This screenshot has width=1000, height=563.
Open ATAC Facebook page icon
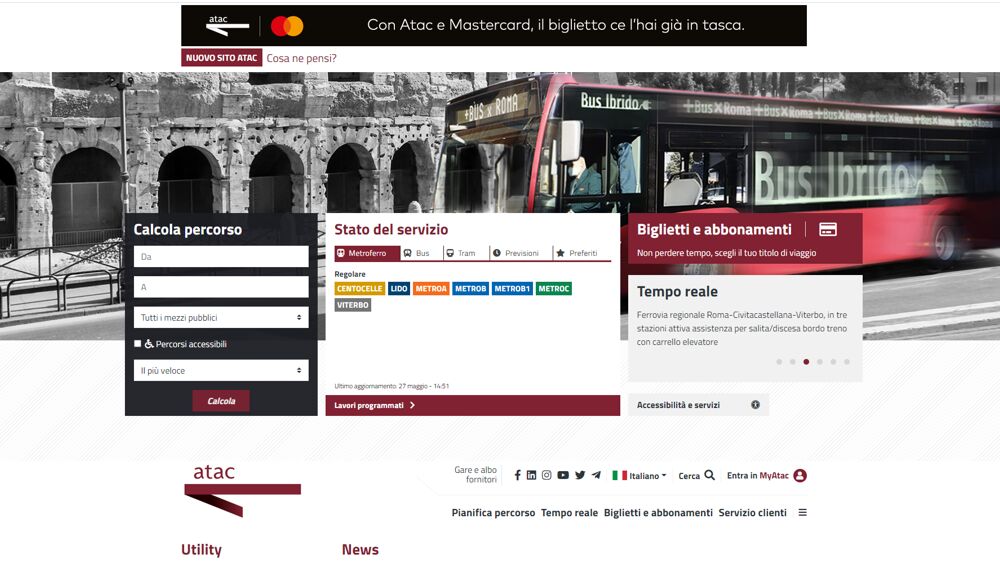517,476
